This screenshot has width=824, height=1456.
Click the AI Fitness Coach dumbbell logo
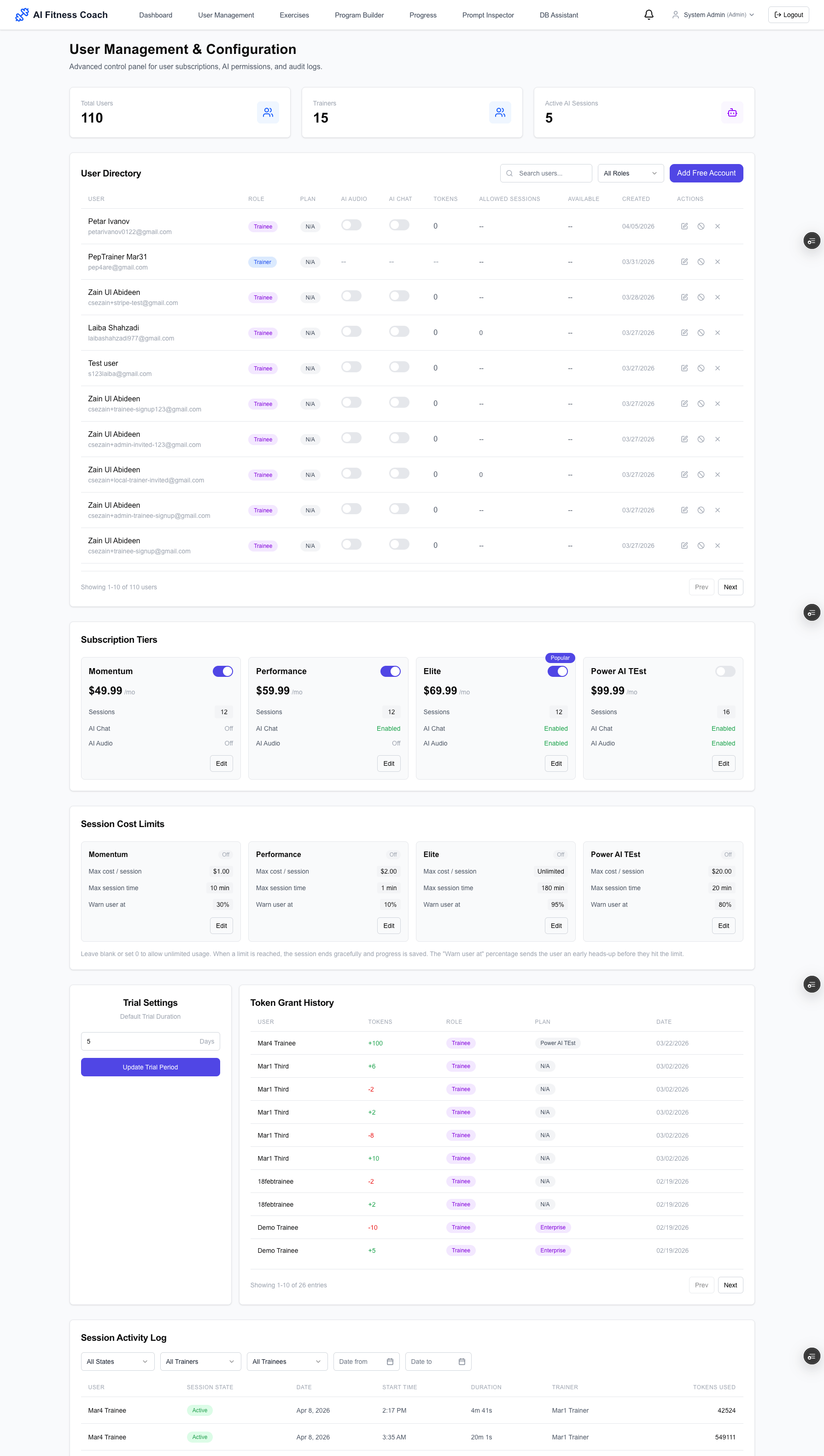[22, 15]
